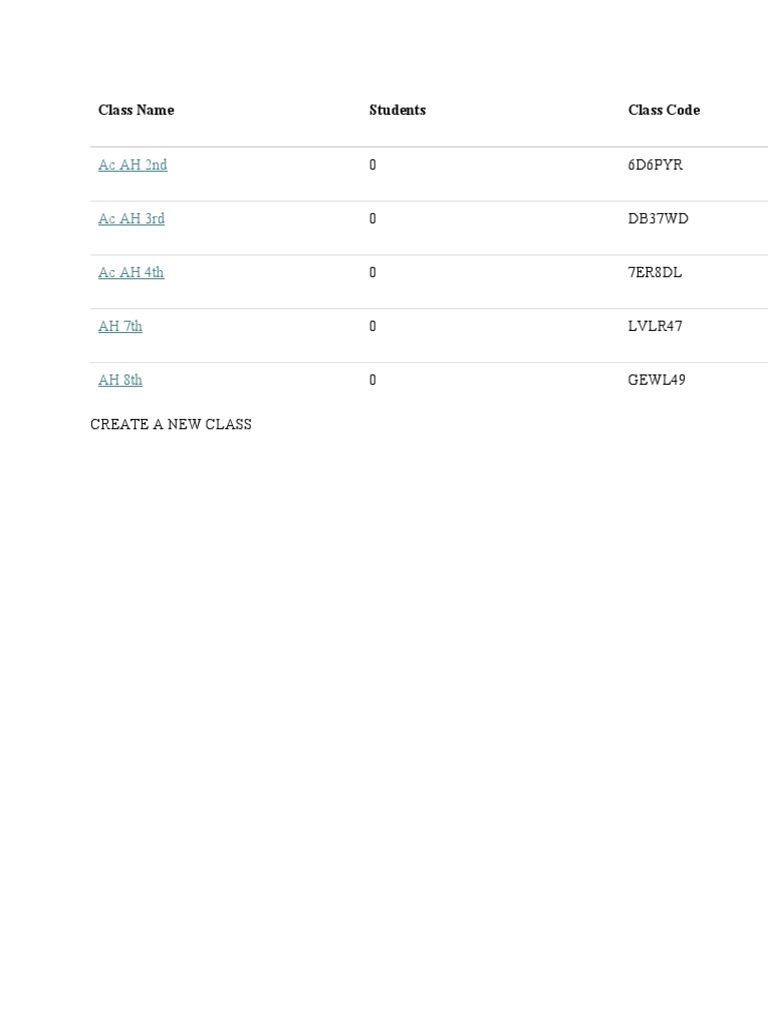Open the AH 7th class link

click(120, 327)
